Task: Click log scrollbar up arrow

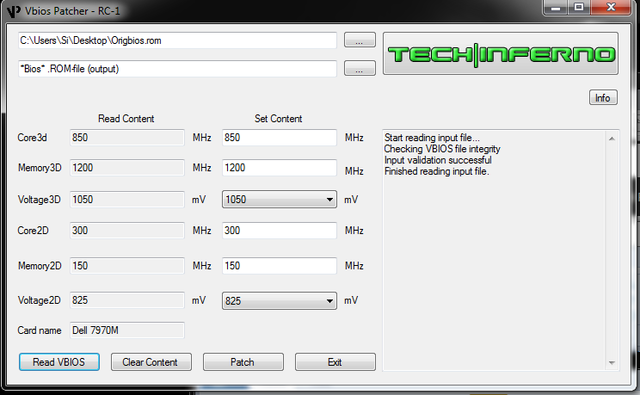Action: pos(611,139)
